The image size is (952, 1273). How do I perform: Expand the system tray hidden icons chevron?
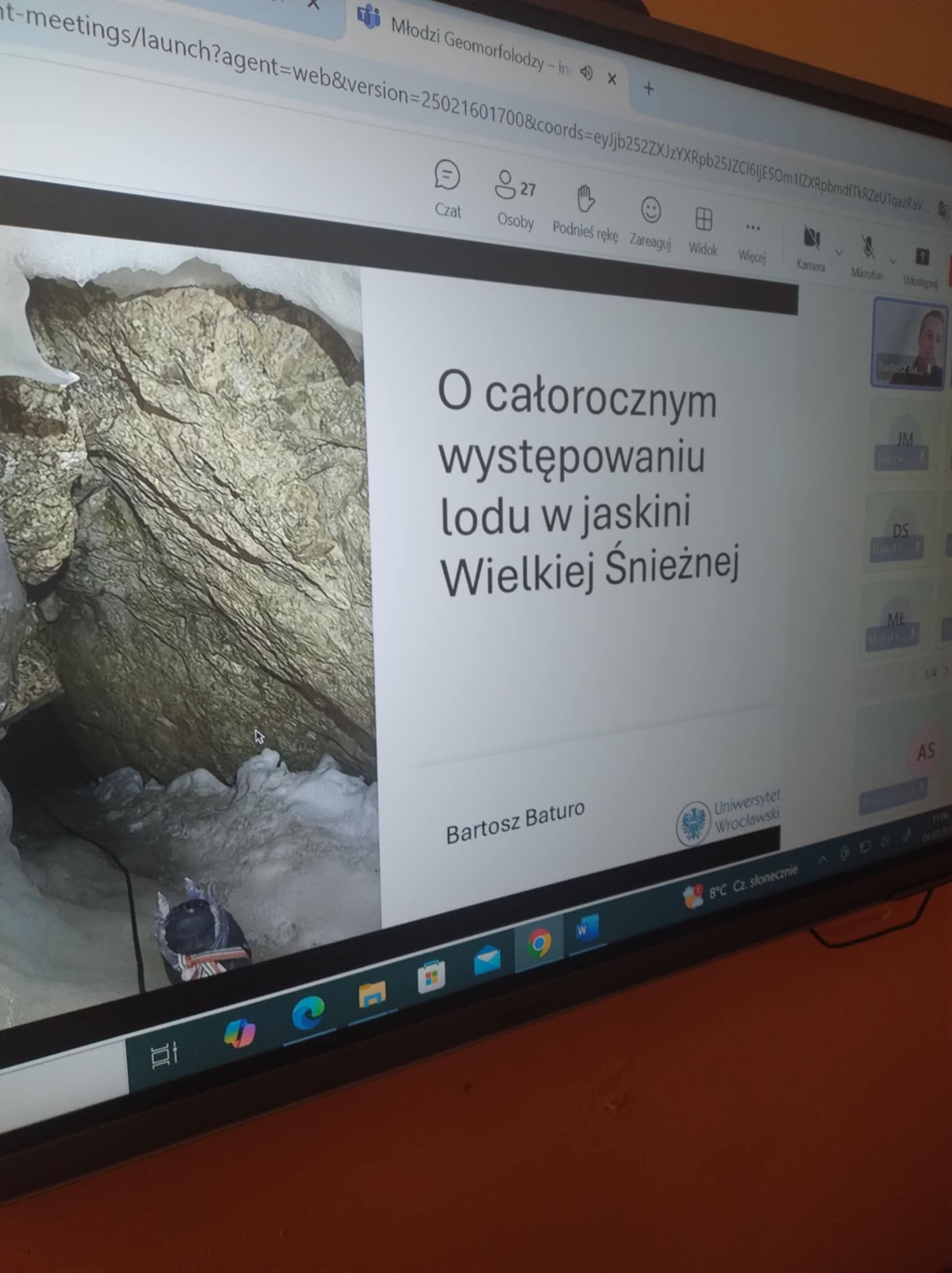tap(822, 859)
